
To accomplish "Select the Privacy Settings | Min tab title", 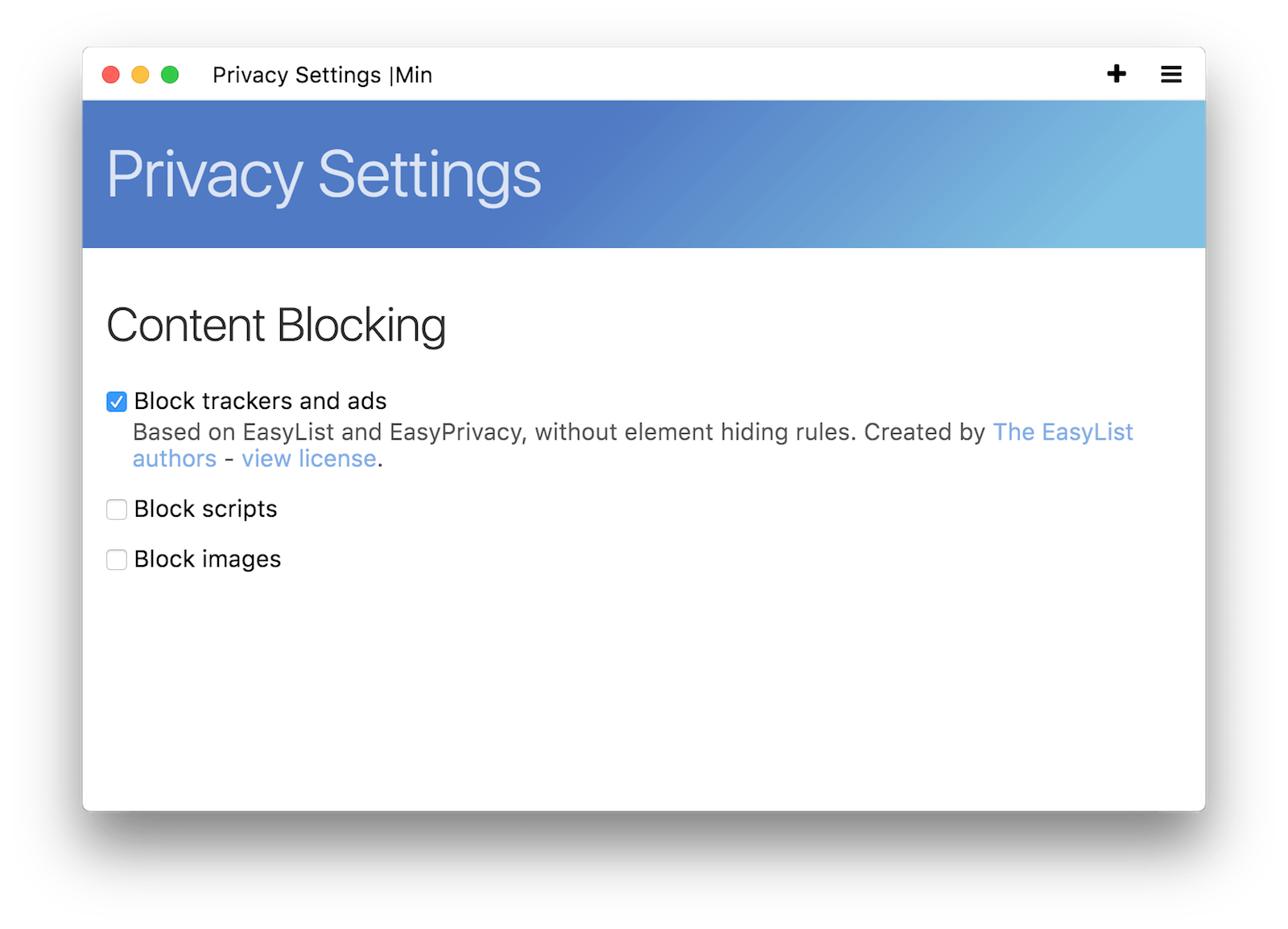I will [322, 75].
